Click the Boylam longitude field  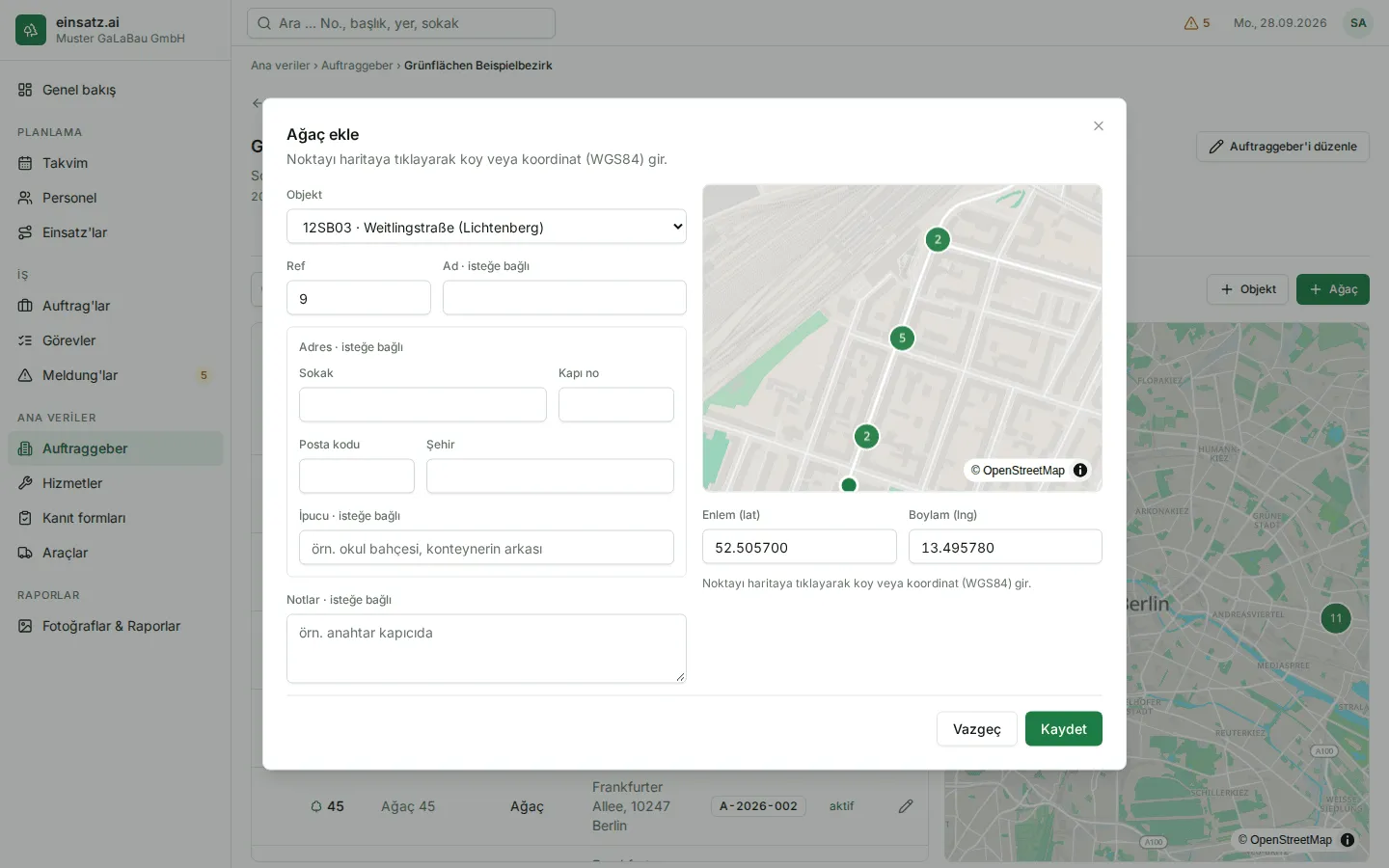click(1005, 547)
